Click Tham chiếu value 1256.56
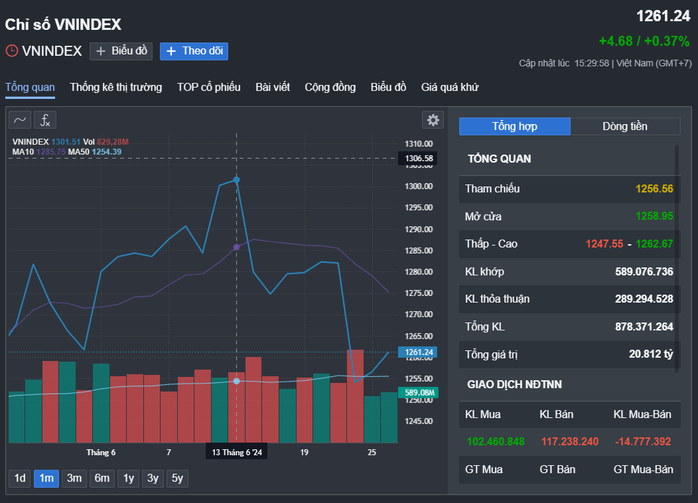The image size is (698, 503). coord(654,189)
